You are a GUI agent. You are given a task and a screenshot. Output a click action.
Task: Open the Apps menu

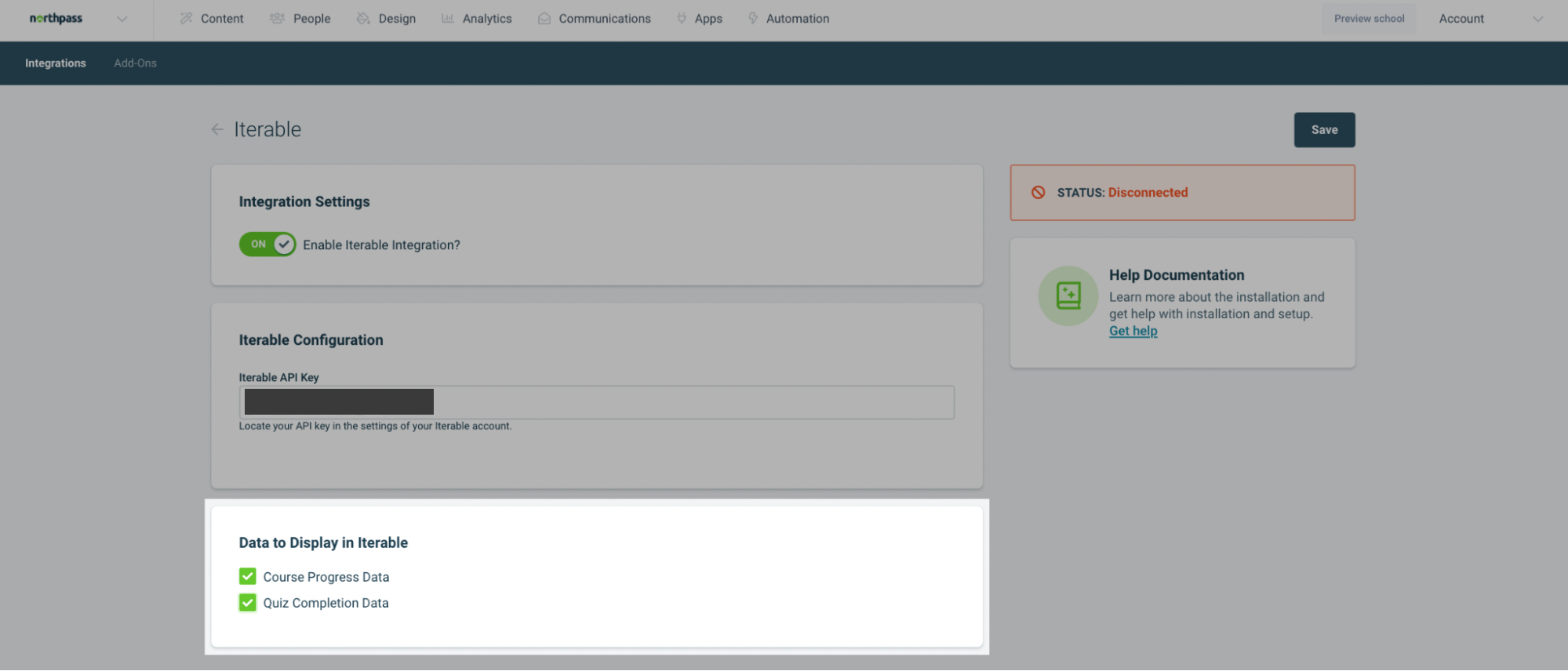pyautogui.click(x=708, y=19)
